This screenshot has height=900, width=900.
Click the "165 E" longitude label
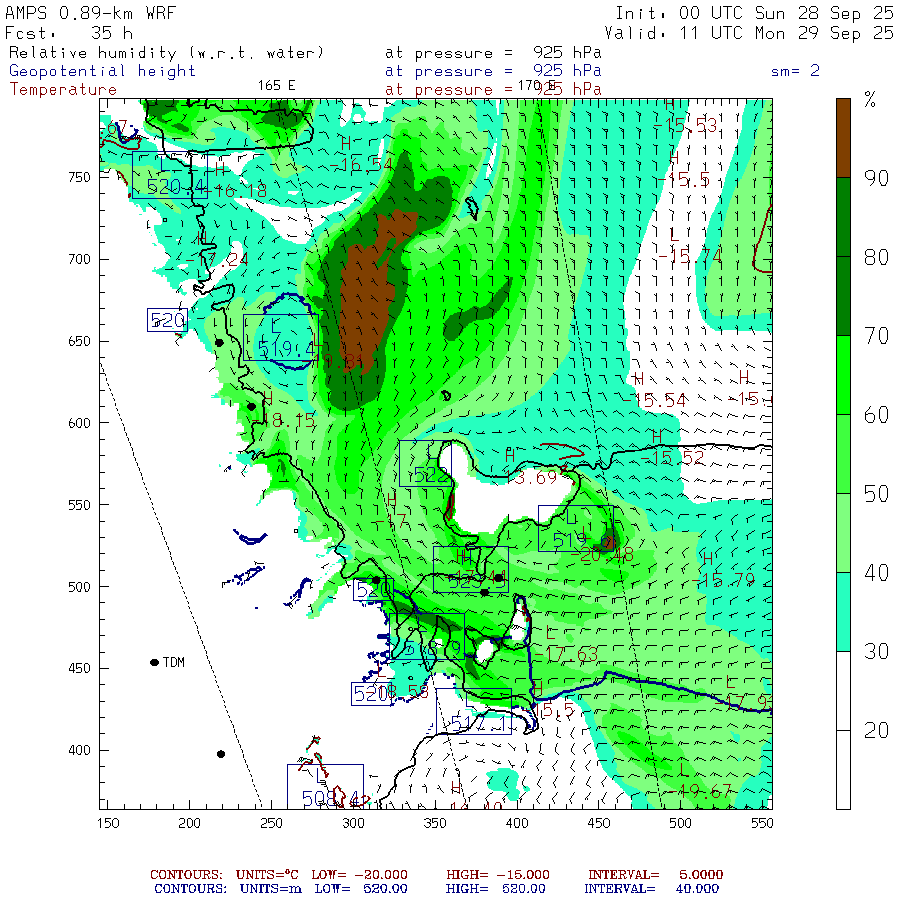276,86
